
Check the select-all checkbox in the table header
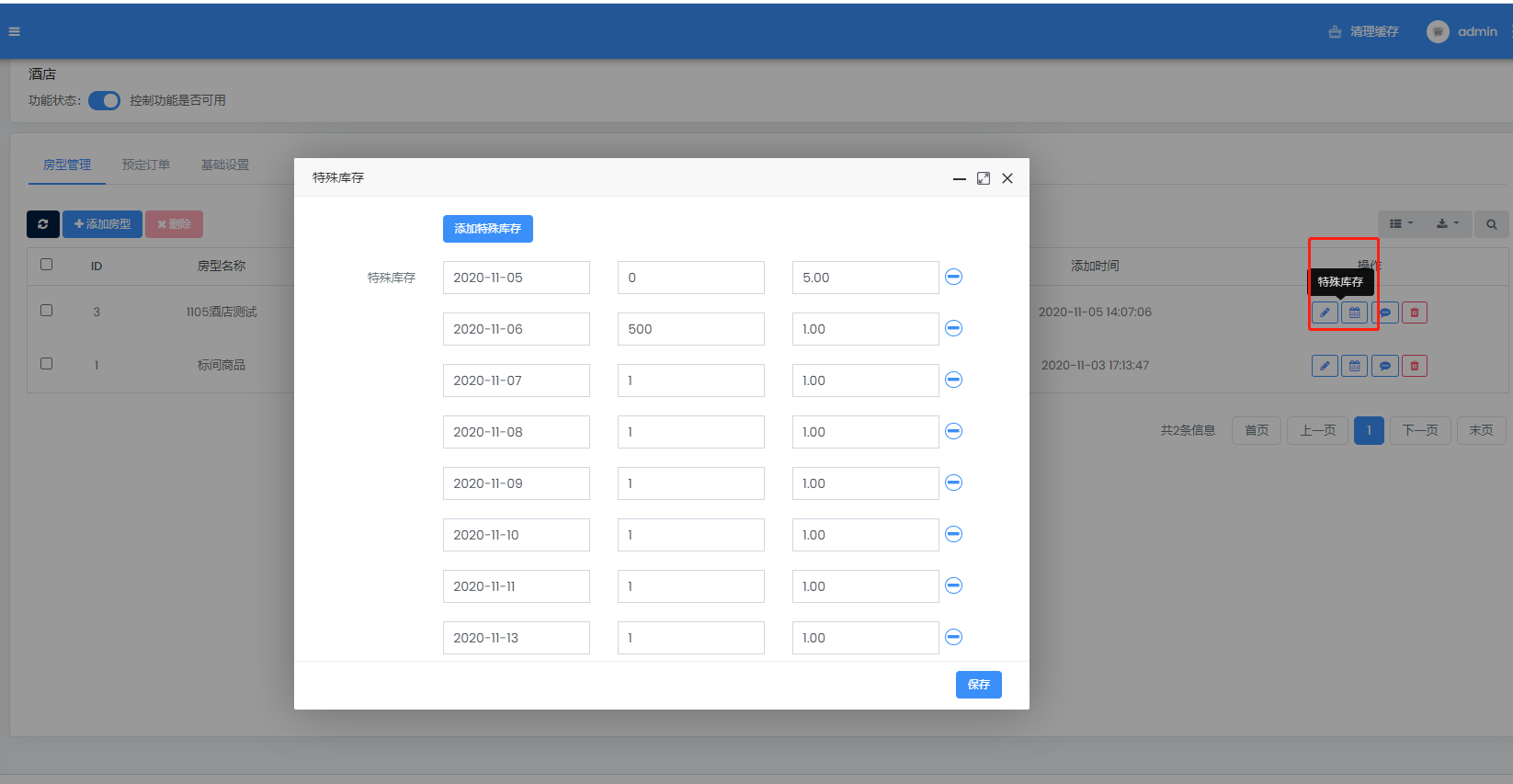pyautogui.click(x=47, y=265)
